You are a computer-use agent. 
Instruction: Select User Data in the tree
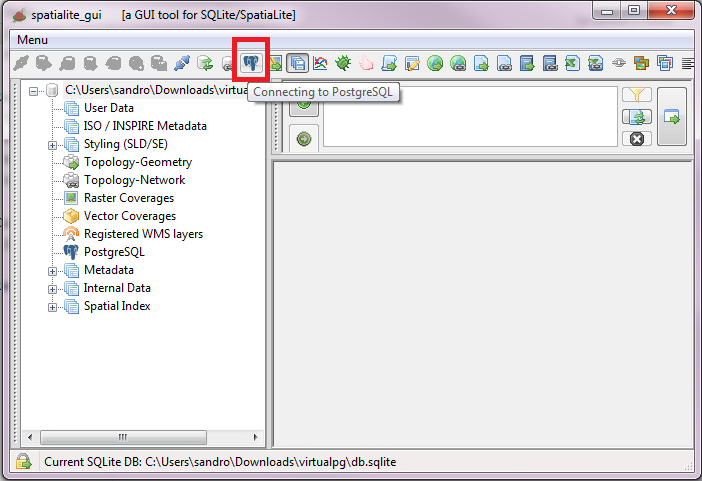click(x=109, y=108)
